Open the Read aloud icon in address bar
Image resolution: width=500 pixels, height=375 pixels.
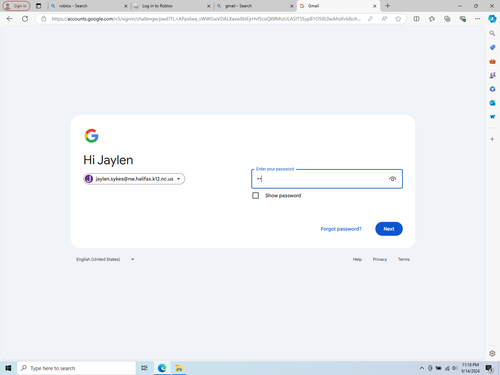[x=384, y=19]
